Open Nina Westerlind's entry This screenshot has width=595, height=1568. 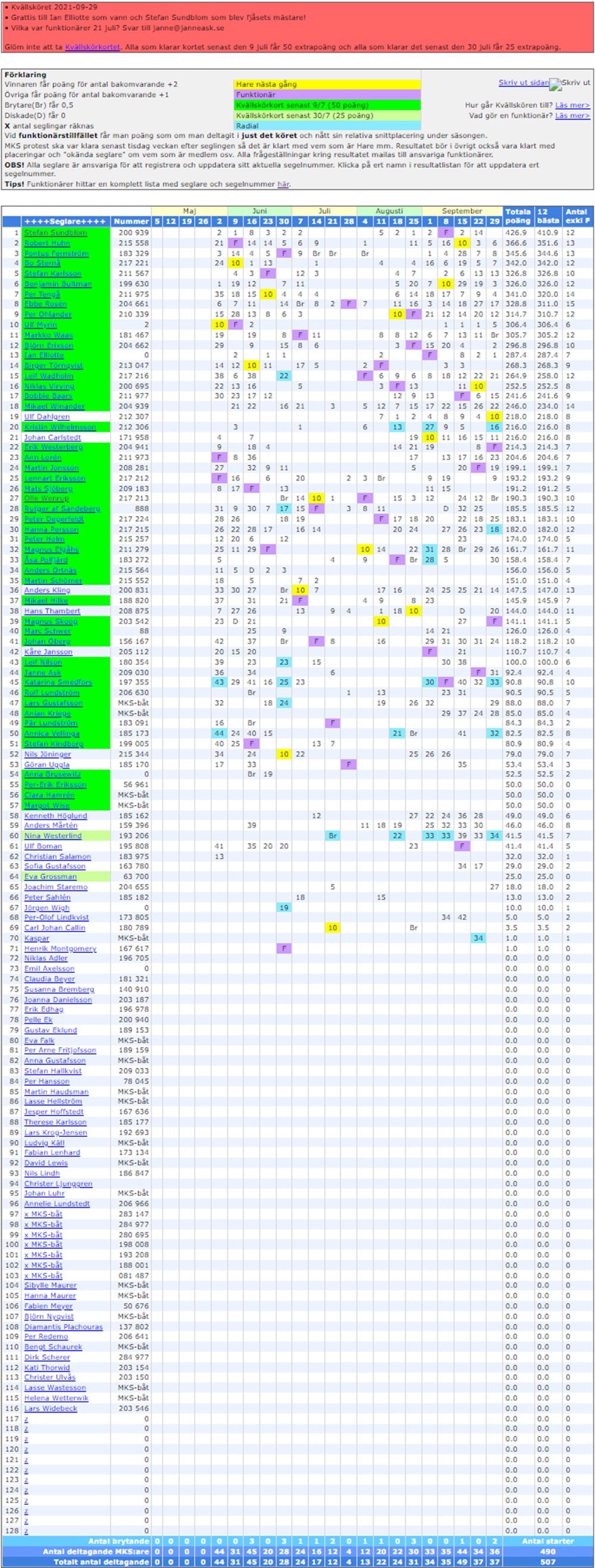click(53, 836)
